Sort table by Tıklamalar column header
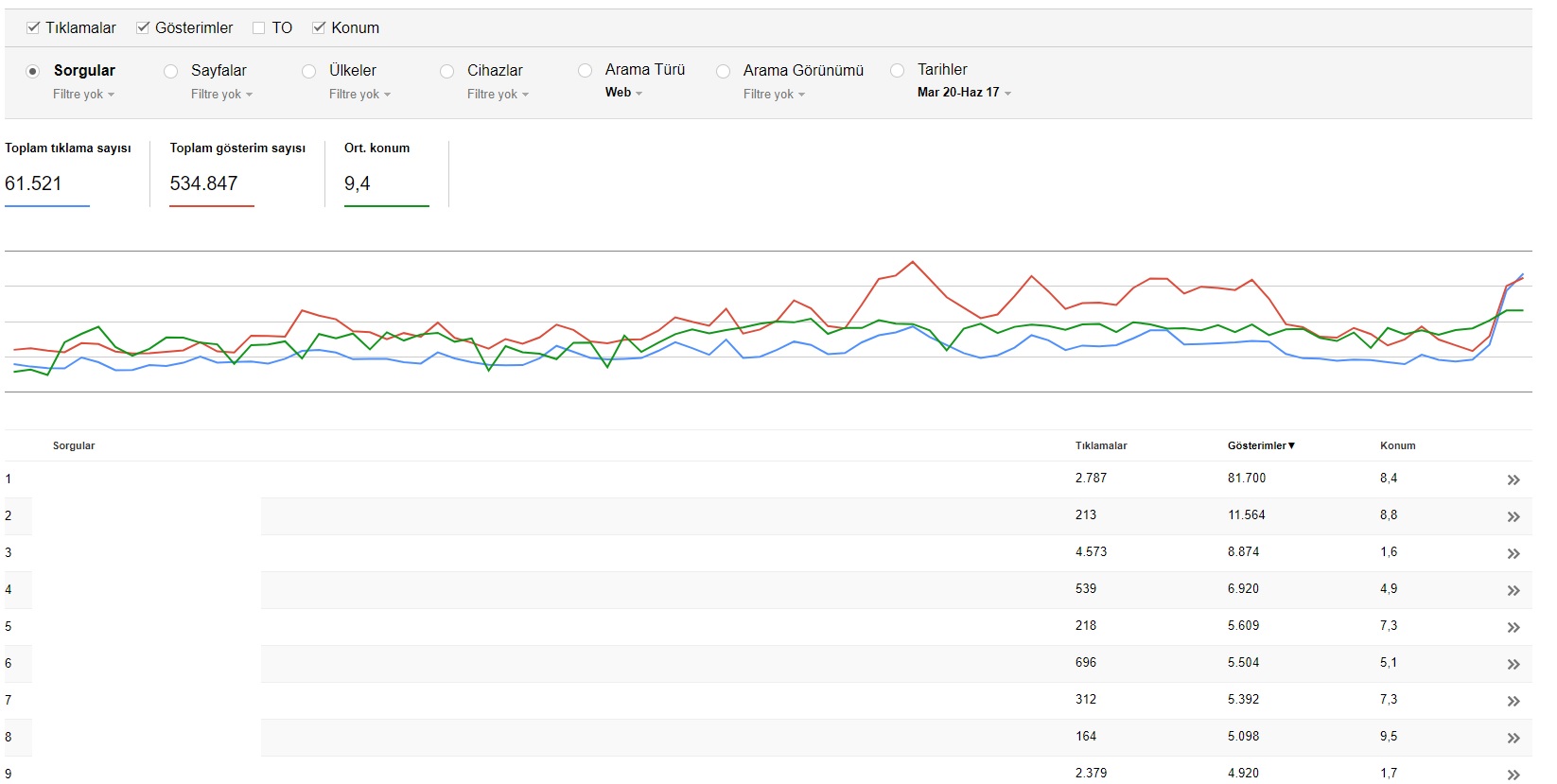Viewport: 1557px width, 784px height. pyautogui.click(x=1101, y=445)
